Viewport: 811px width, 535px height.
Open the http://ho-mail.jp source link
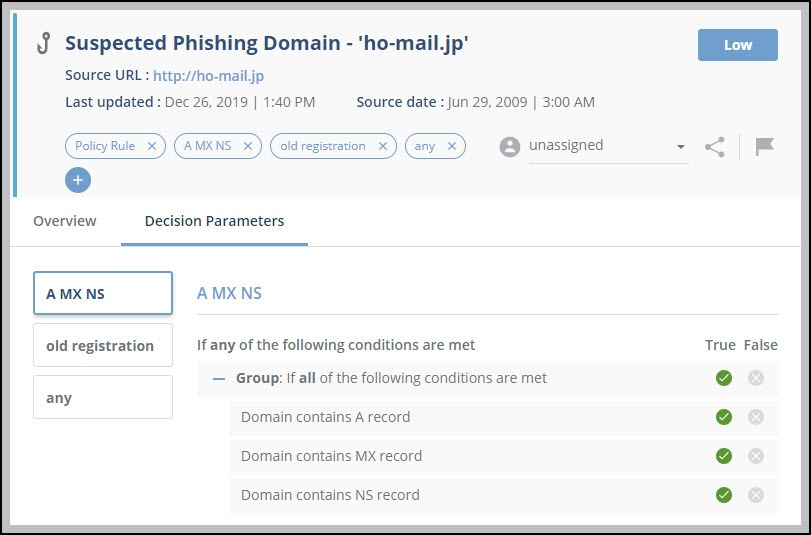208,76
